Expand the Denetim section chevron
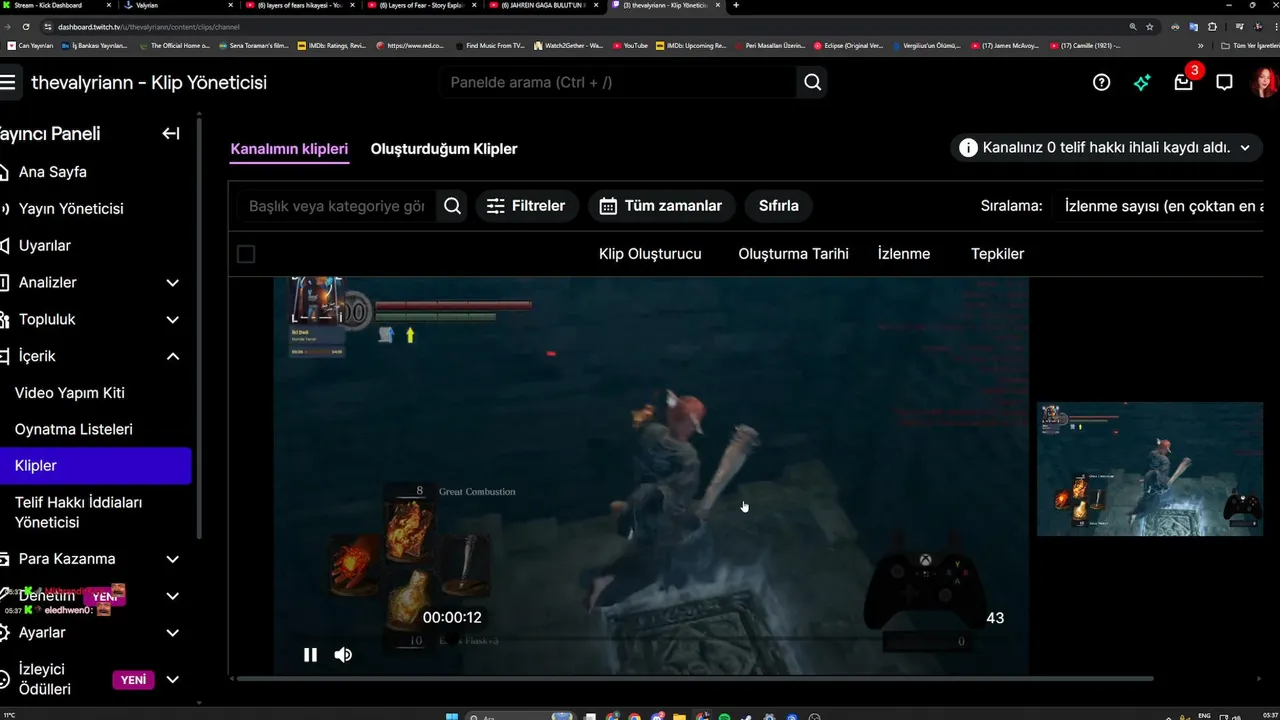This screenshot has width=1280, height=720. coord(172,596)
